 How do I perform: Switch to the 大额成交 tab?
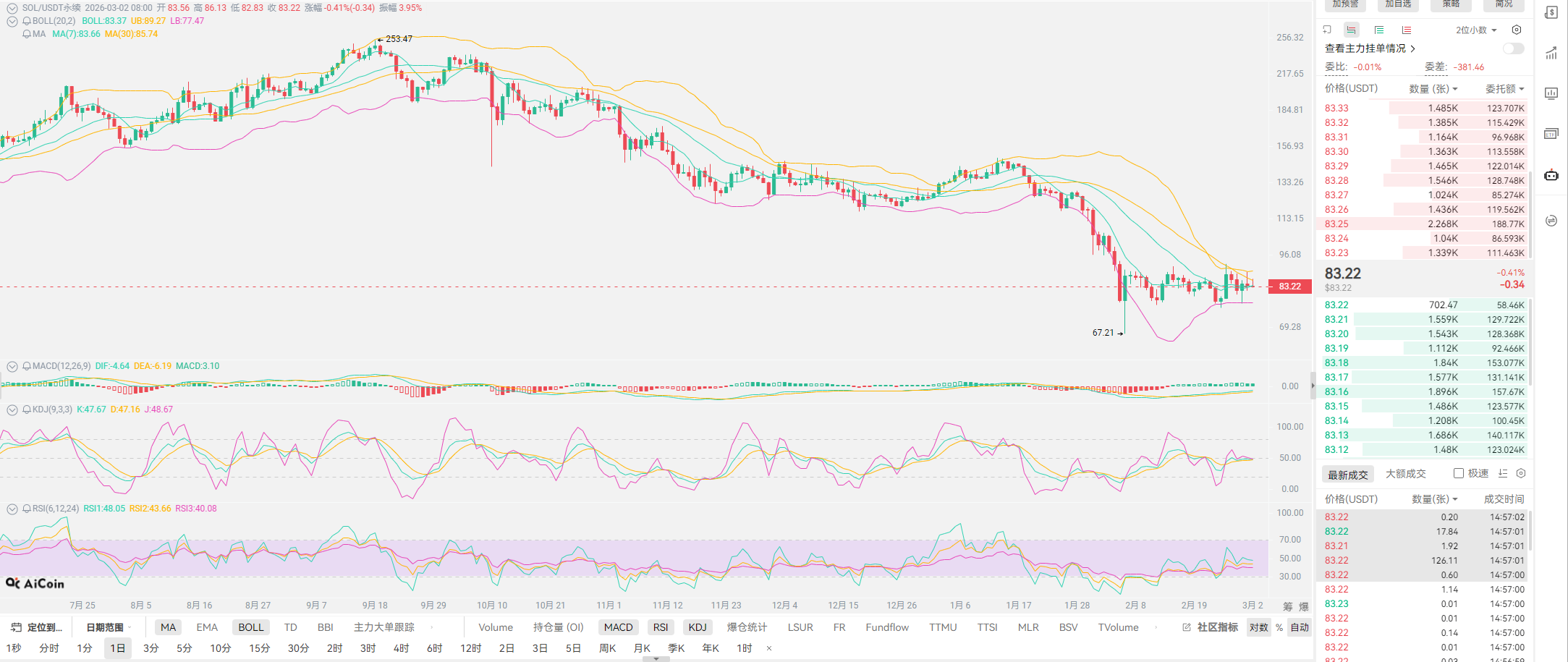pos(1405,474)
